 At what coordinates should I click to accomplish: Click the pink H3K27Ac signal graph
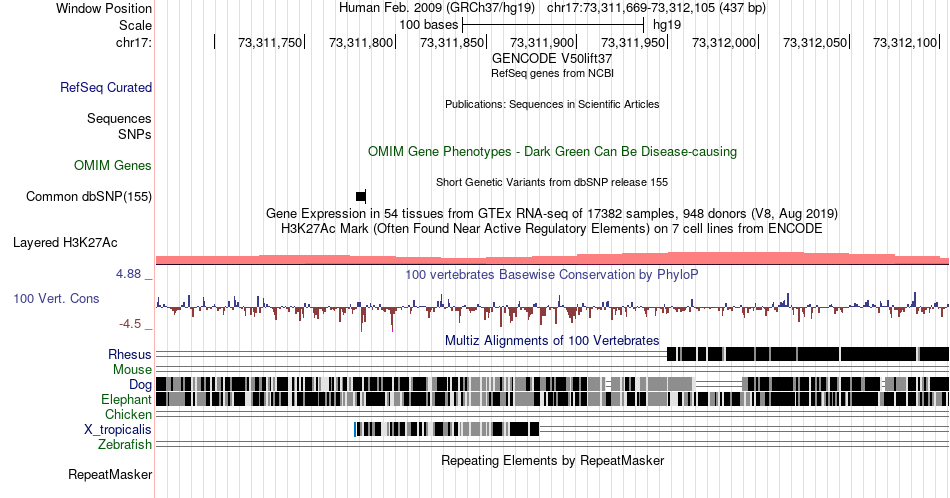pos(552,259)
